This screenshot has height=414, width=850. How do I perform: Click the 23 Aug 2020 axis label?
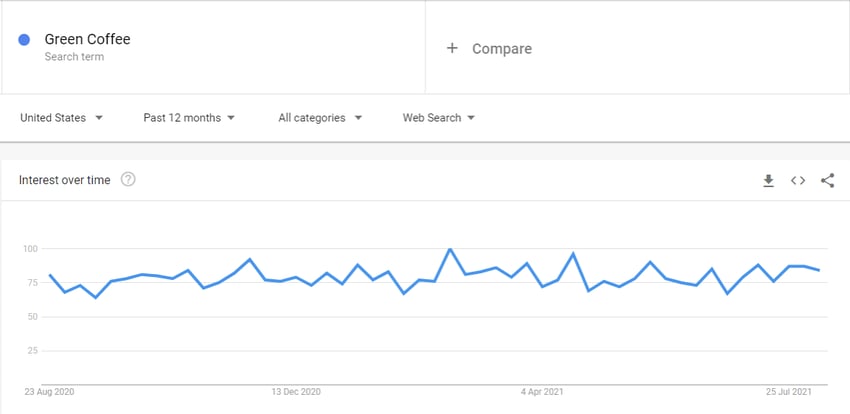point(49,392)
